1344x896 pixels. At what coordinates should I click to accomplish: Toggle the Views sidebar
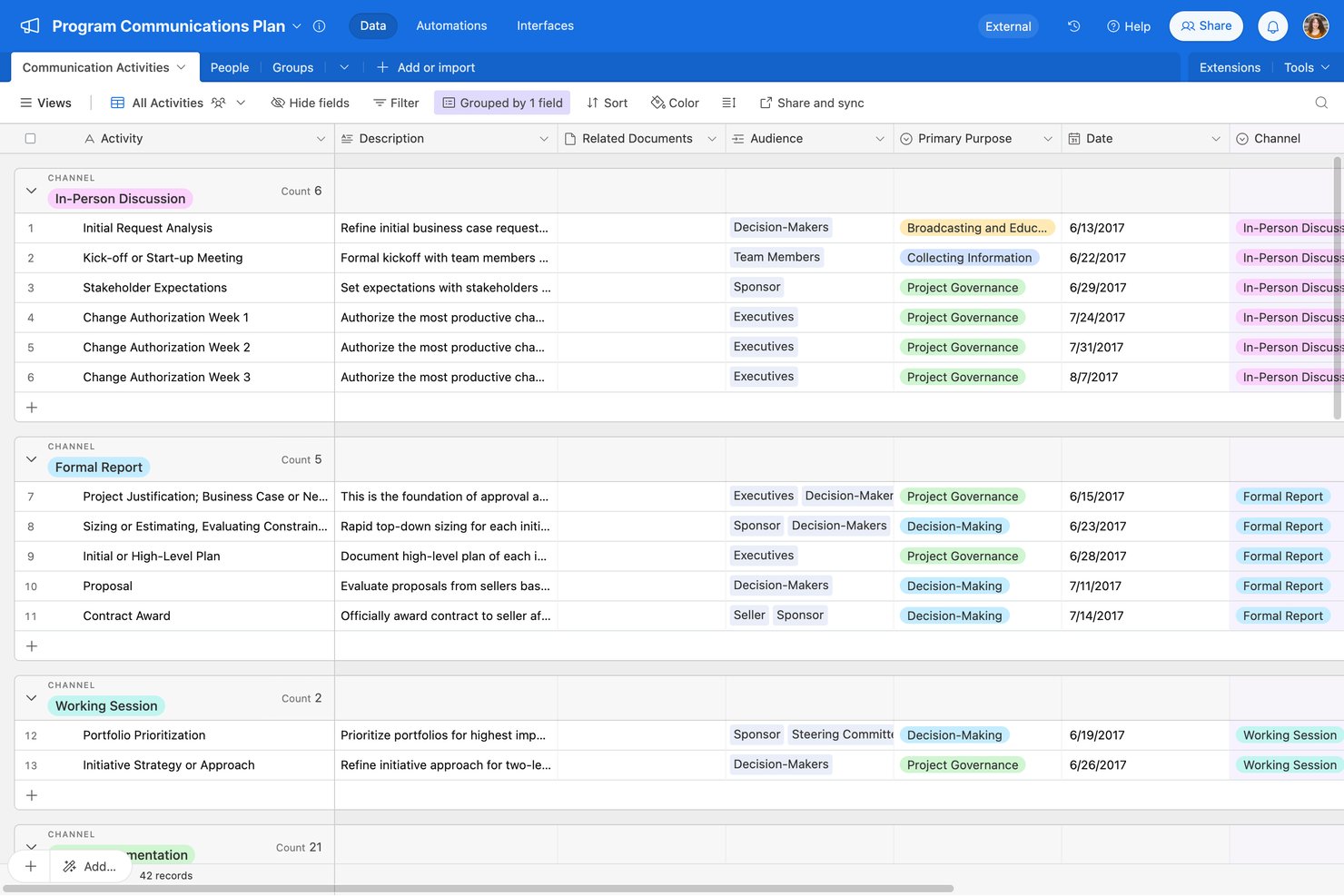(x=45, y=103)
